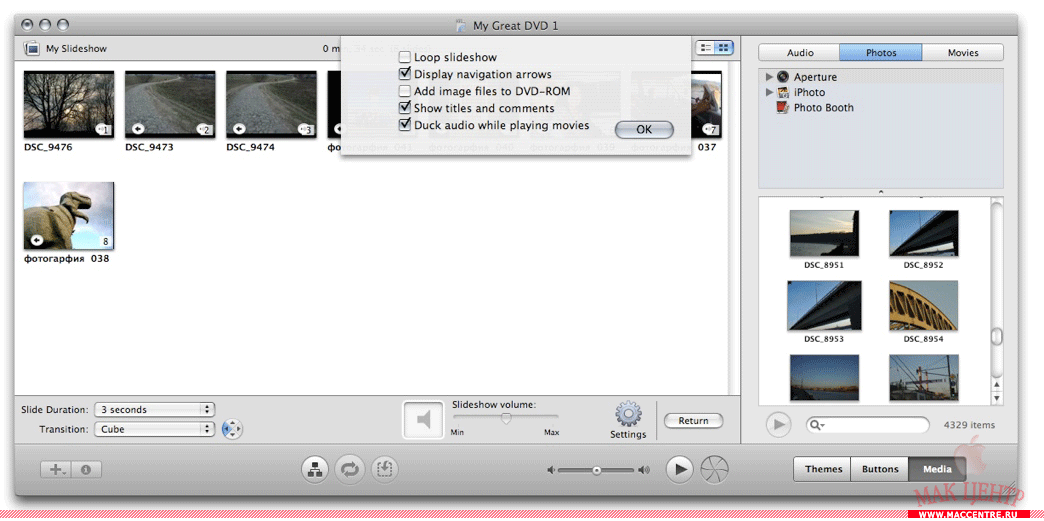Viewport: 1044px width, 521px height.
Task: Select the Aperture library
Action: (807, 77)
